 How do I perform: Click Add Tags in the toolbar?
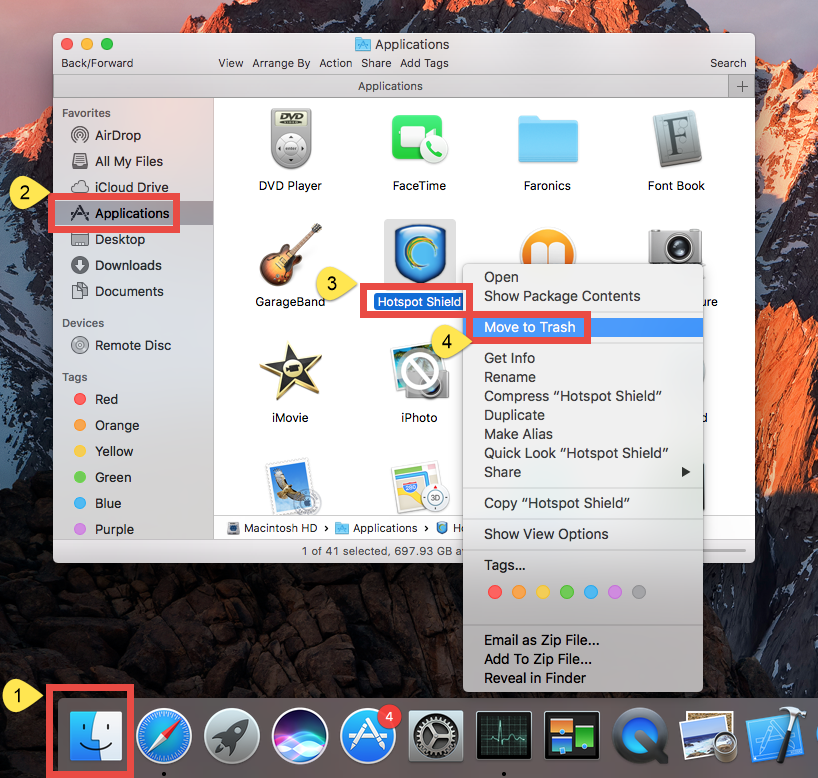tap(424, 62)
